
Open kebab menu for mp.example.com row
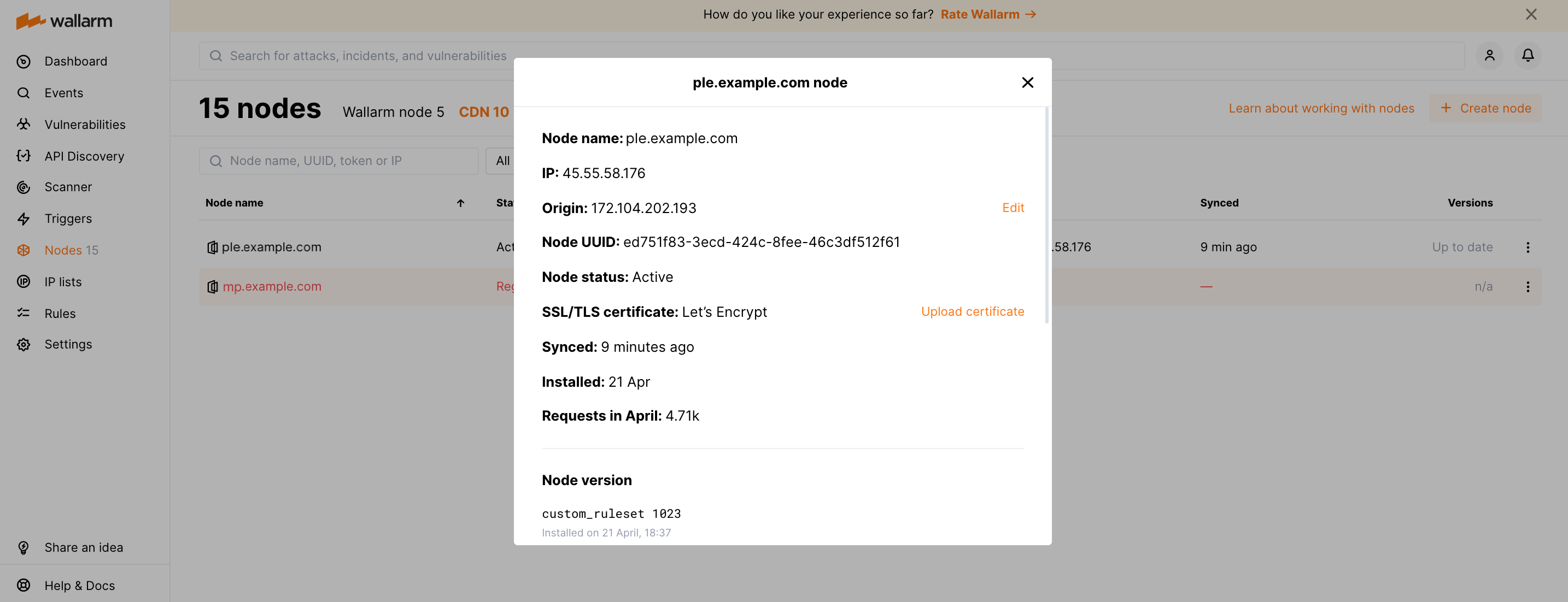[x=1529, y=286]
